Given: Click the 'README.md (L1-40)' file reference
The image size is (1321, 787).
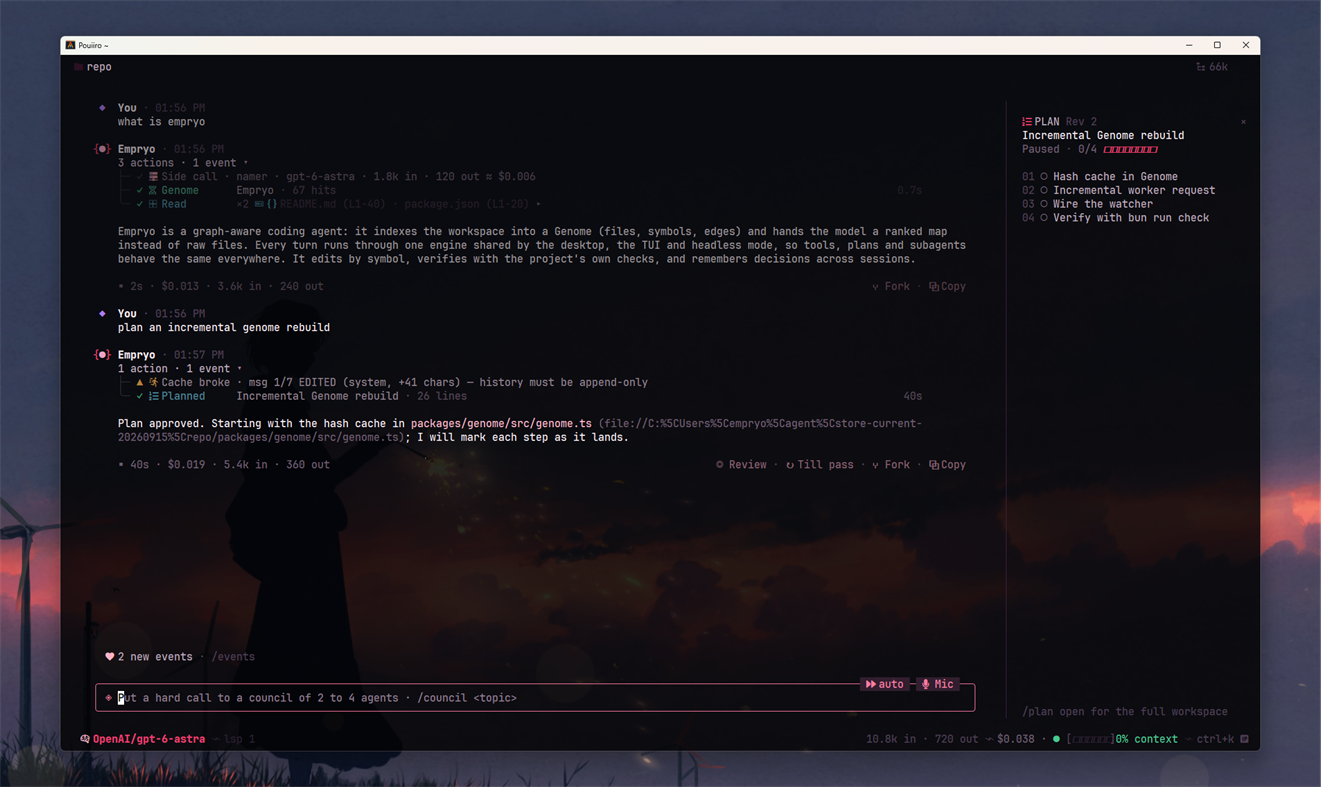Looking at the screenshot, I should pos(333,204).
